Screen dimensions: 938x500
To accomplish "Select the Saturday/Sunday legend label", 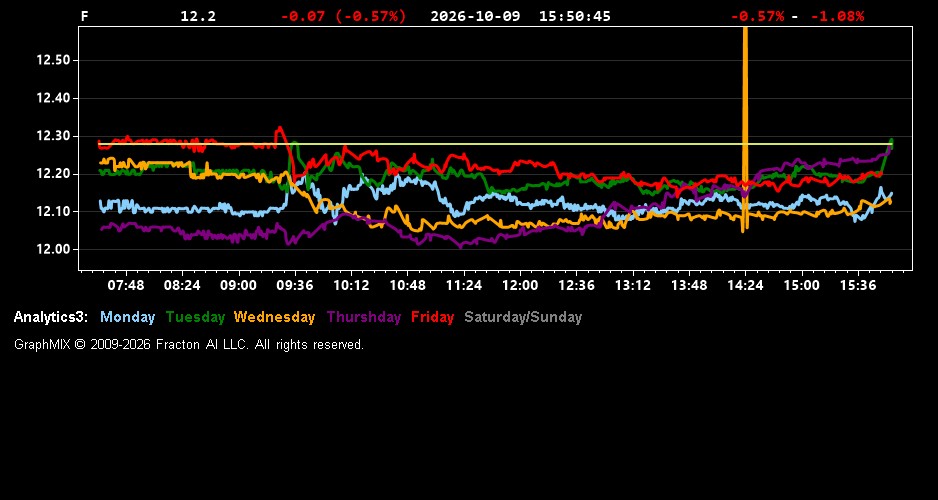I will (523, 318).
